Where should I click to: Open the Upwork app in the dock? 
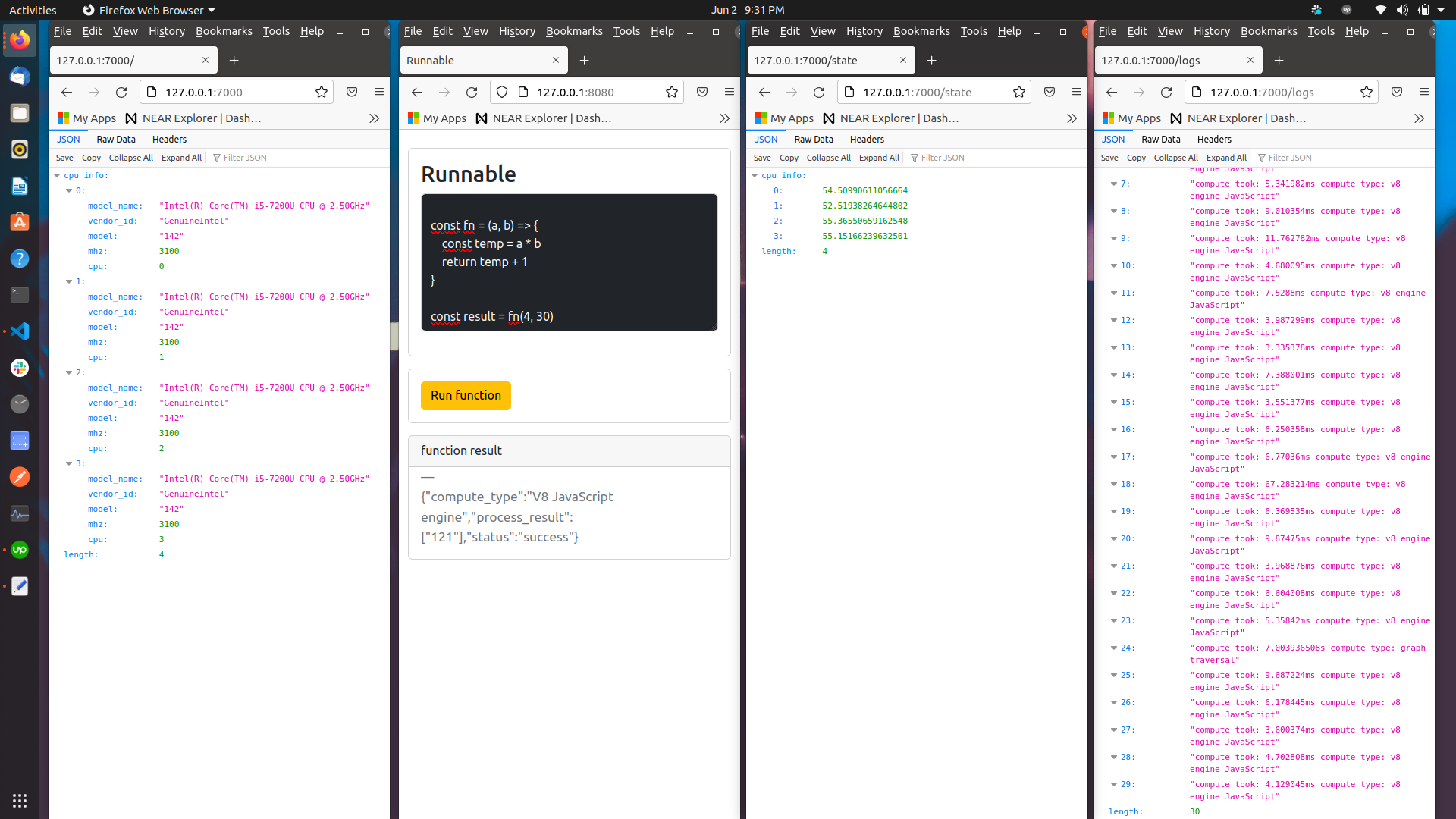click(20, 550)
